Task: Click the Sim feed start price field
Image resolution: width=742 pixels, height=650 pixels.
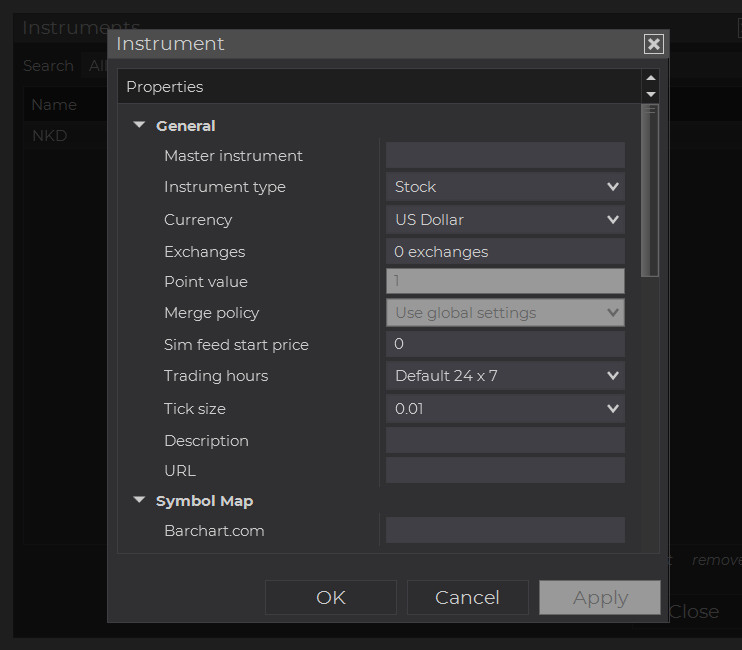Action: point(505,345)
